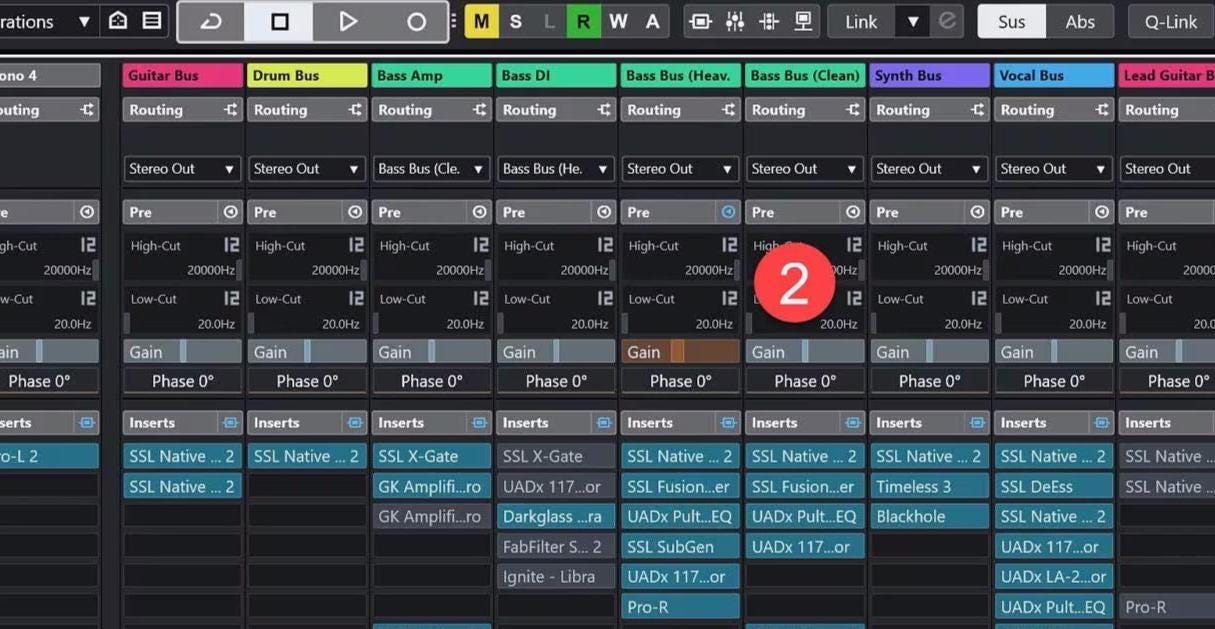The image size is (1215, 629).
Task: Toggle the blue Pre bypass icon on Bass Bus (Heav.
Action: tap(729, 212)
